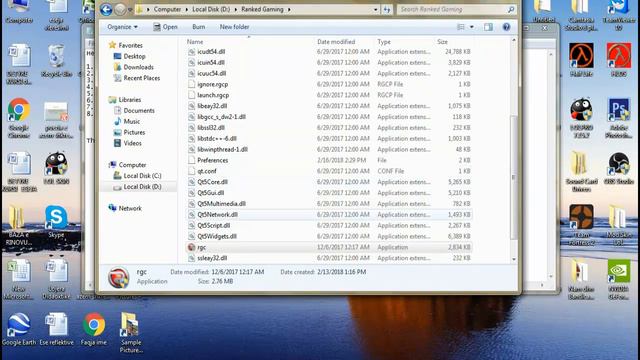This screenshot has height=360, width=640.
Task: Change view using the views icon
Action: (x=461, y=27)
